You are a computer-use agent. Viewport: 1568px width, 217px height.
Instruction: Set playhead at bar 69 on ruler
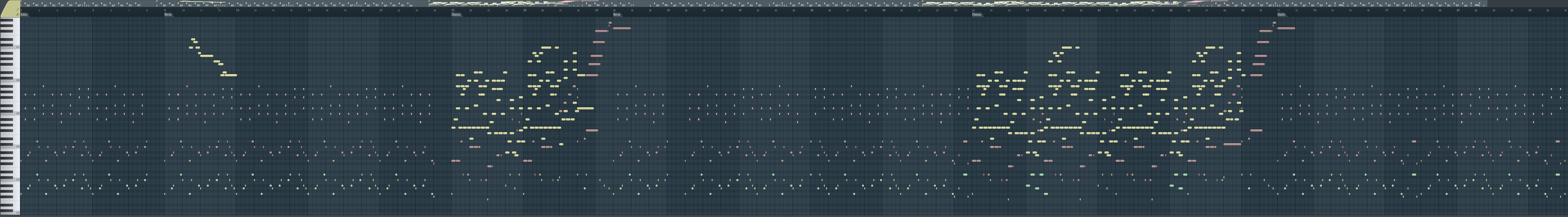(x=1243, y=10)
